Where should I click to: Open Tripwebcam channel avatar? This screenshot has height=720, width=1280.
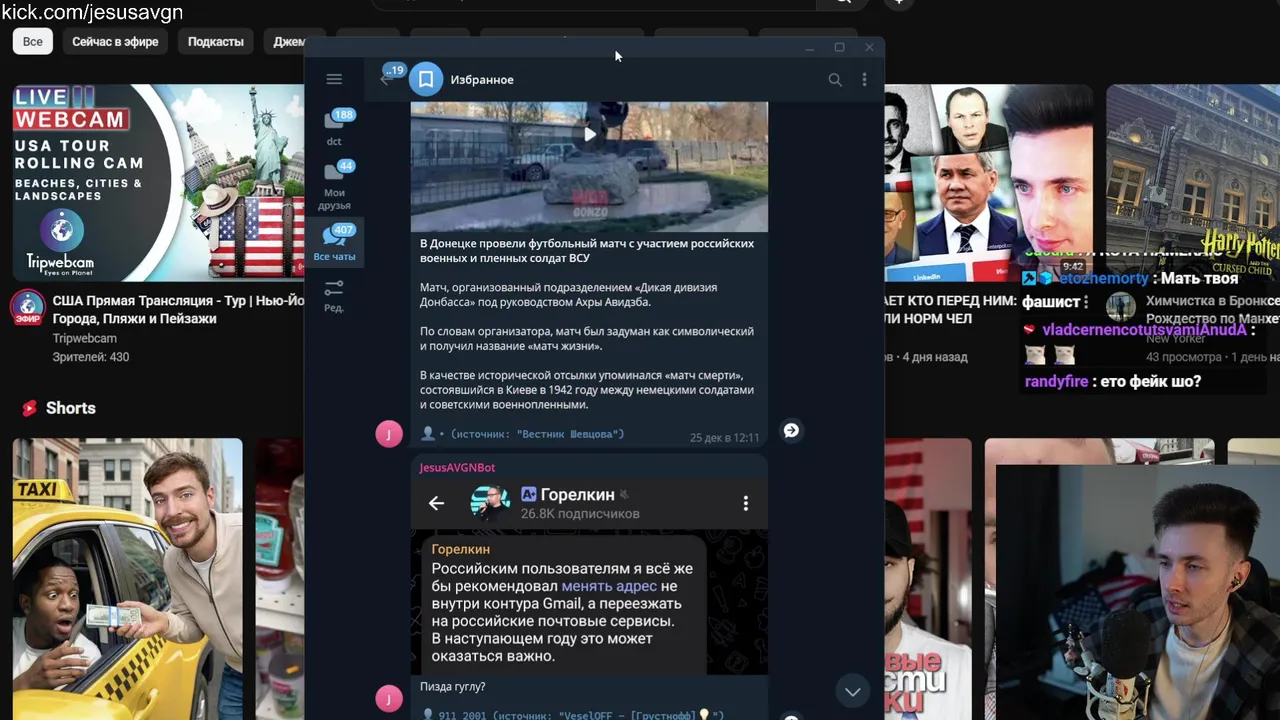pos(28,308)
